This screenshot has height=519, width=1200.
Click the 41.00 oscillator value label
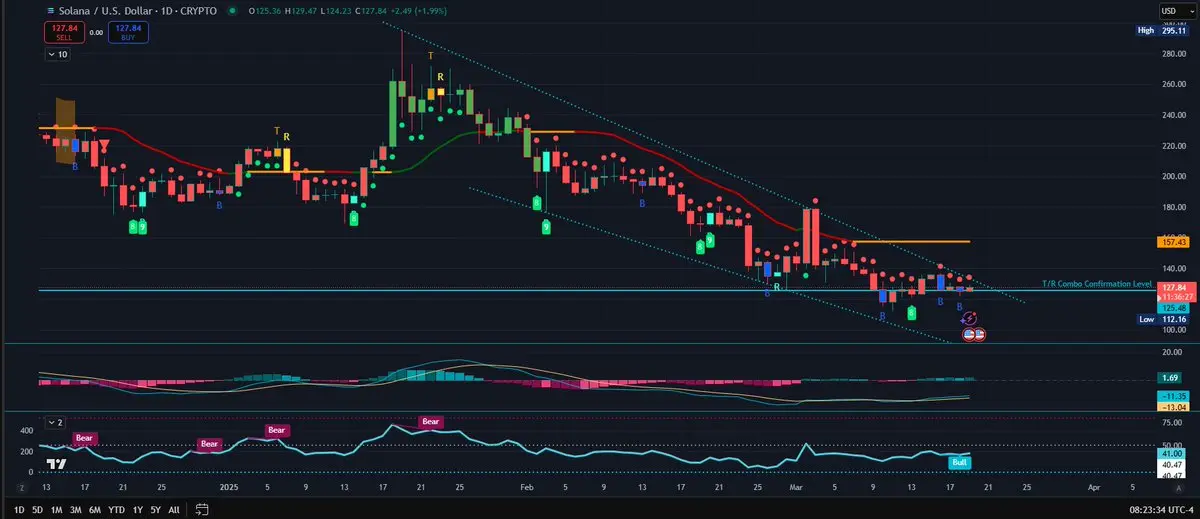(x=1171, y=456)
